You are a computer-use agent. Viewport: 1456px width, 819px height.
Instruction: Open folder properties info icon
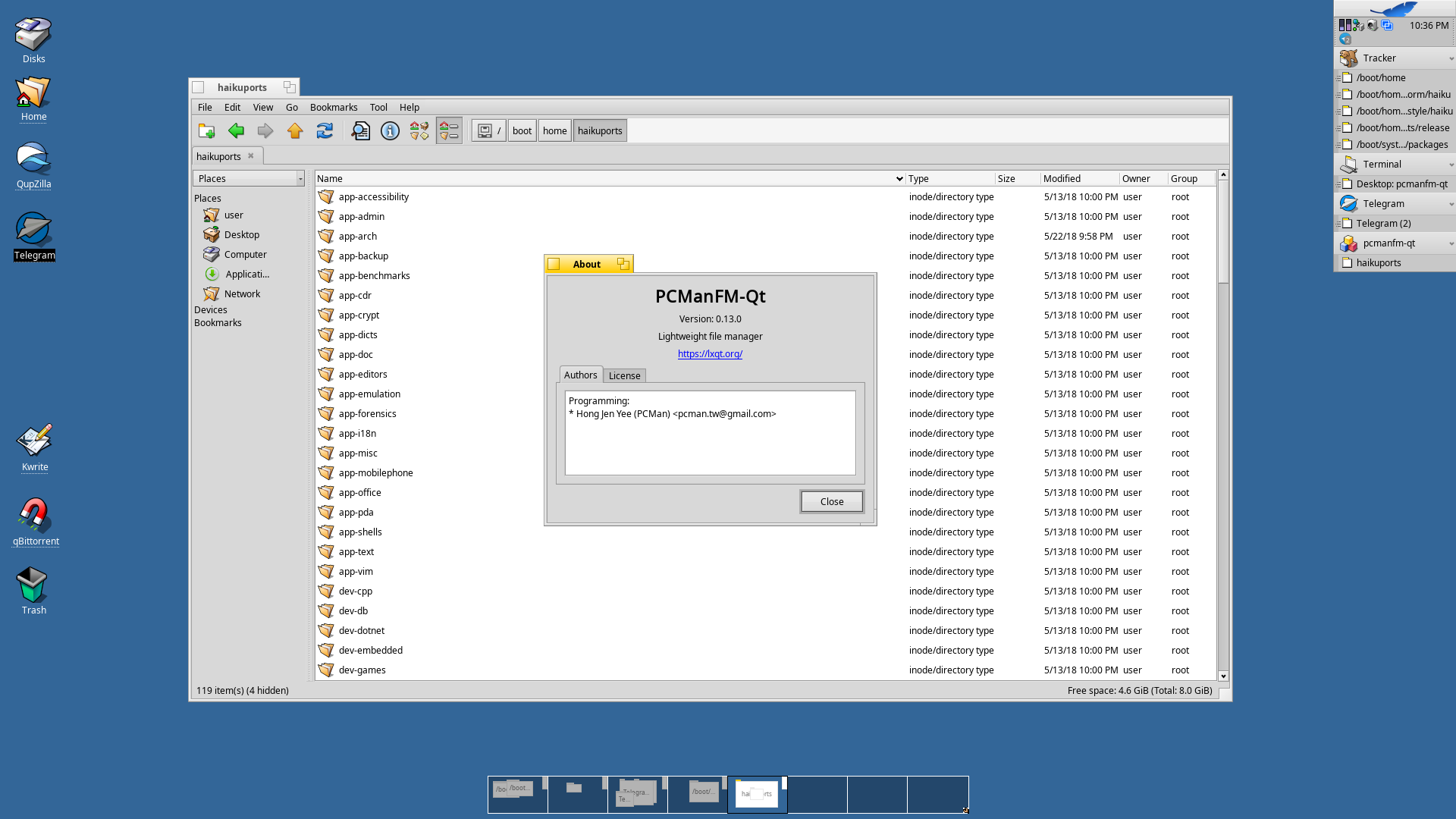coord(390,130)
